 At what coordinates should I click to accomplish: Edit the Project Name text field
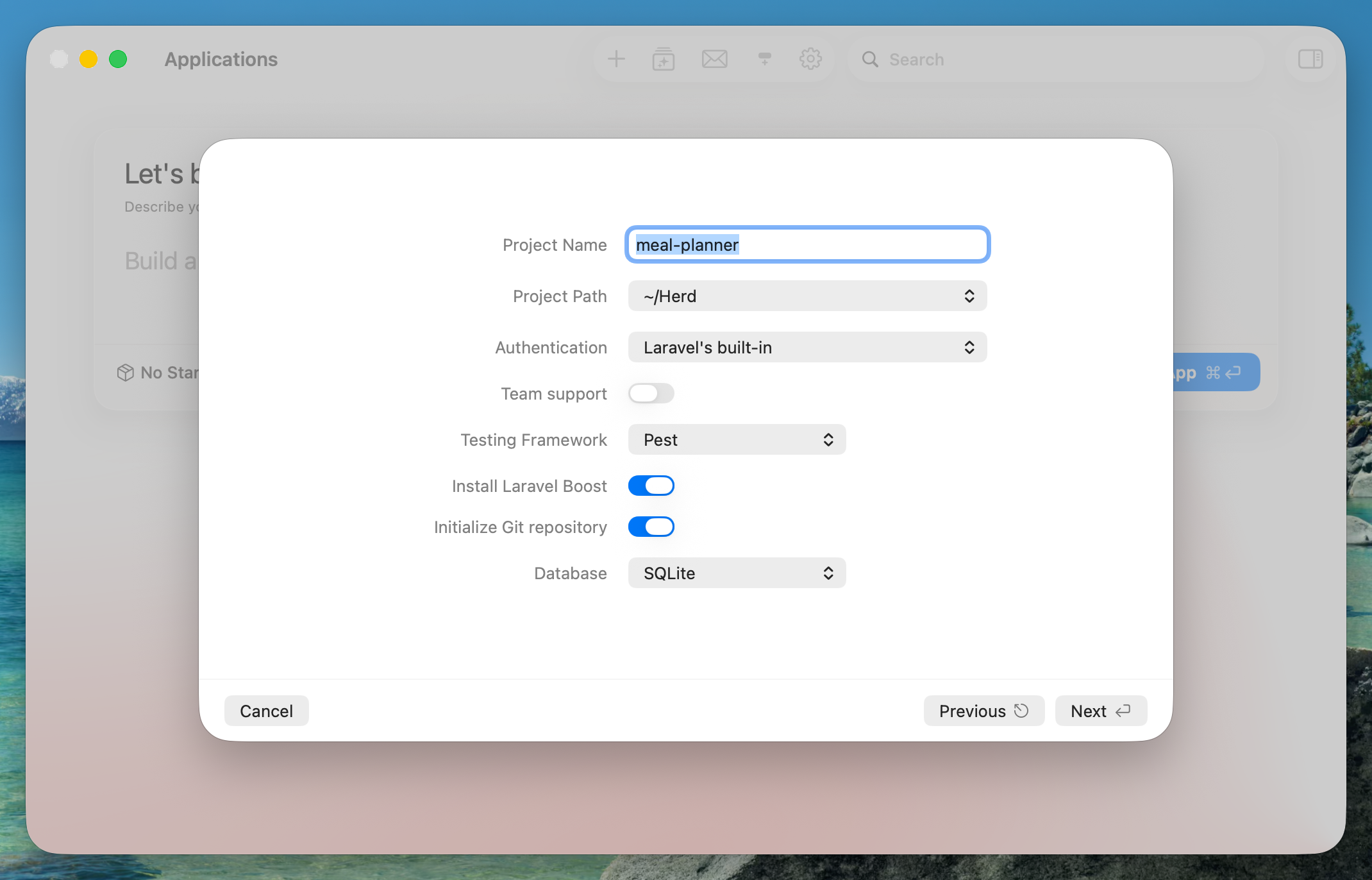808,244
